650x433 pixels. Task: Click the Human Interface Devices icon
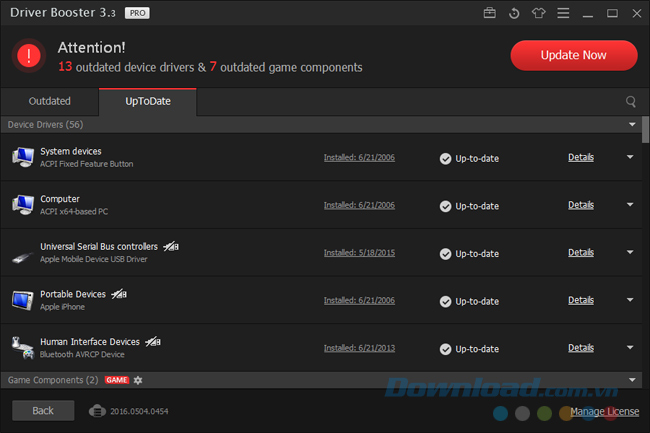click(23, 348)
